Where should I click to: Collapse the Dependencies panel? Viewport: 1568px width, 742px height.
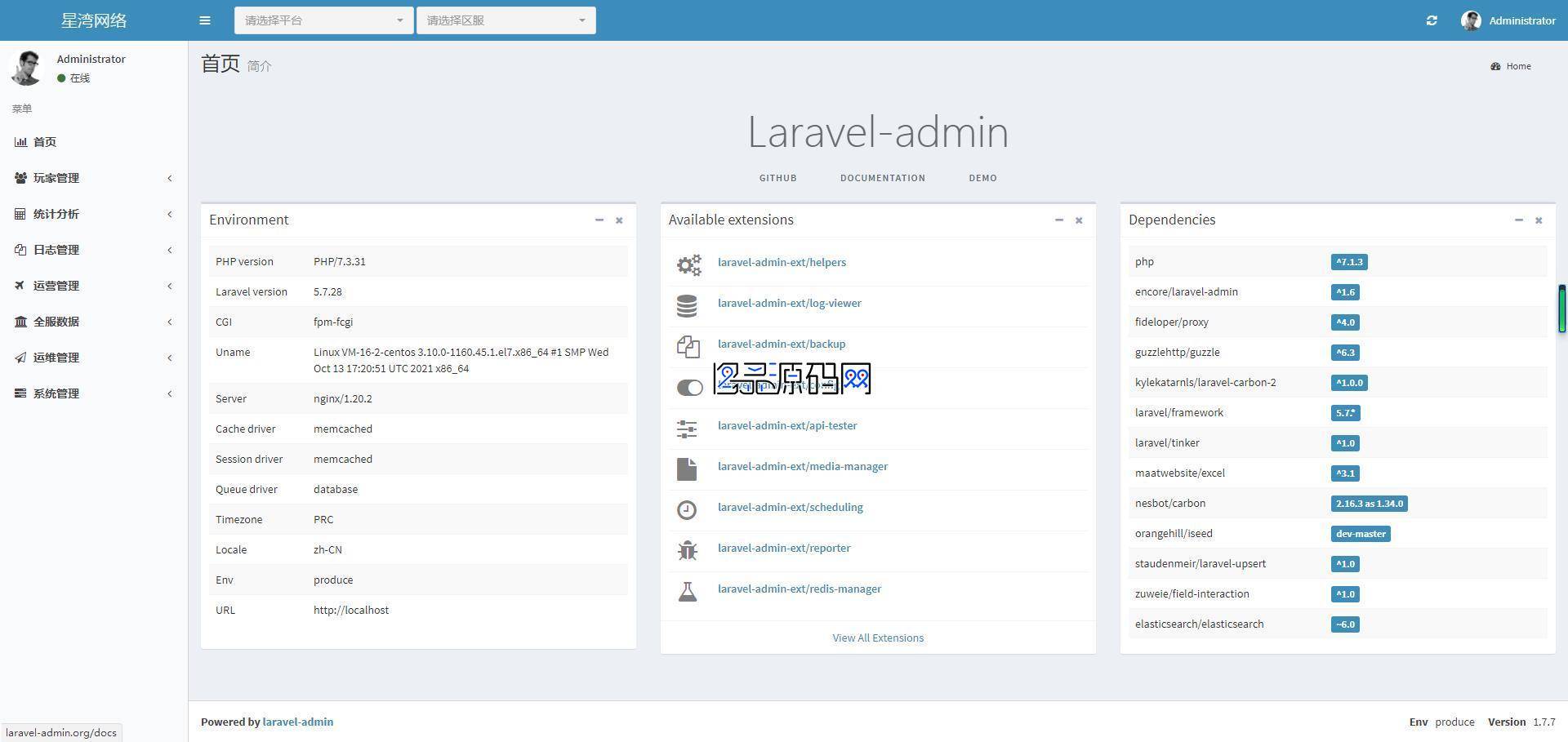pyautogui.click(x=1518, y=220)
